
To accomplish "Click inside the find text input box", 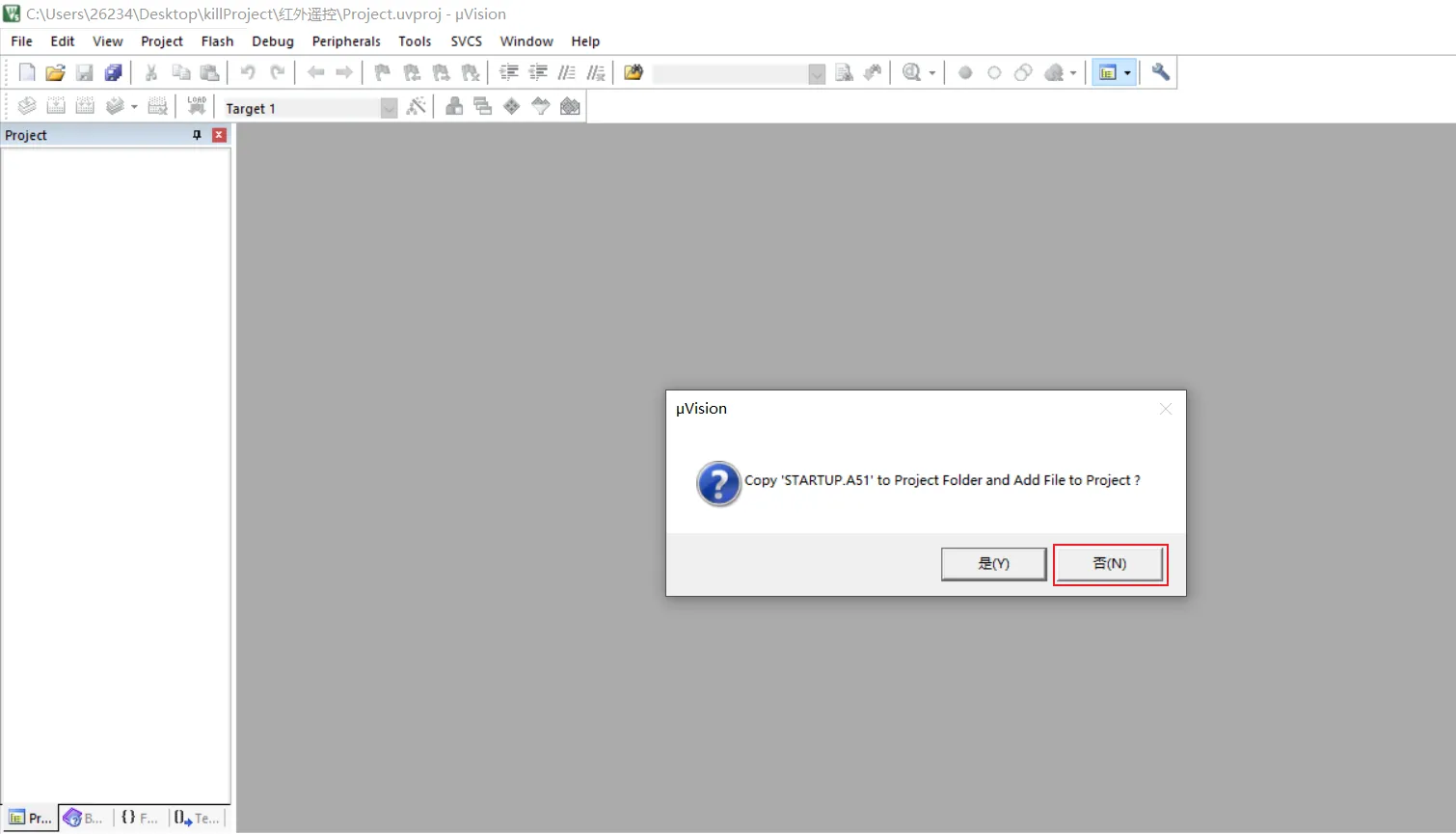I will tap(731, 74).
